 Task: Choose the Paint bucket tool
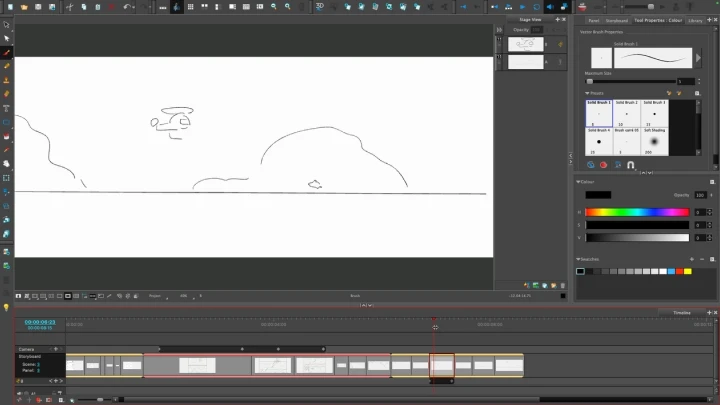tap(7, 135)
